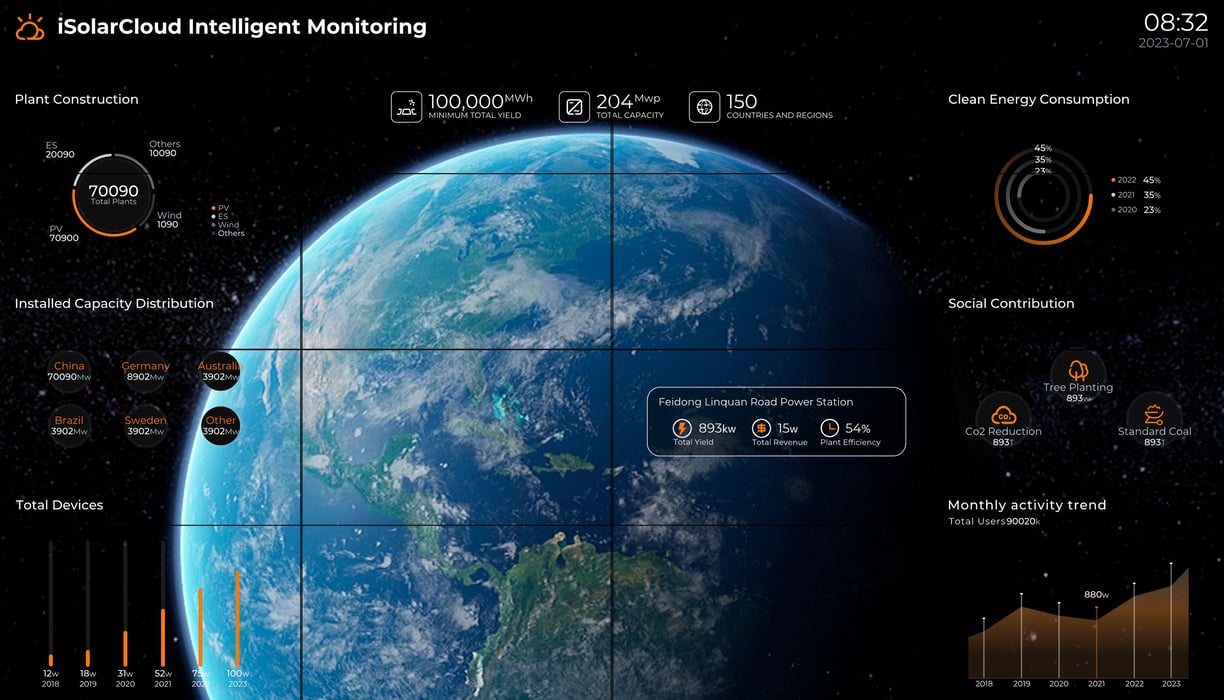Click the 15w Total Revenue value

pos(788,428)
